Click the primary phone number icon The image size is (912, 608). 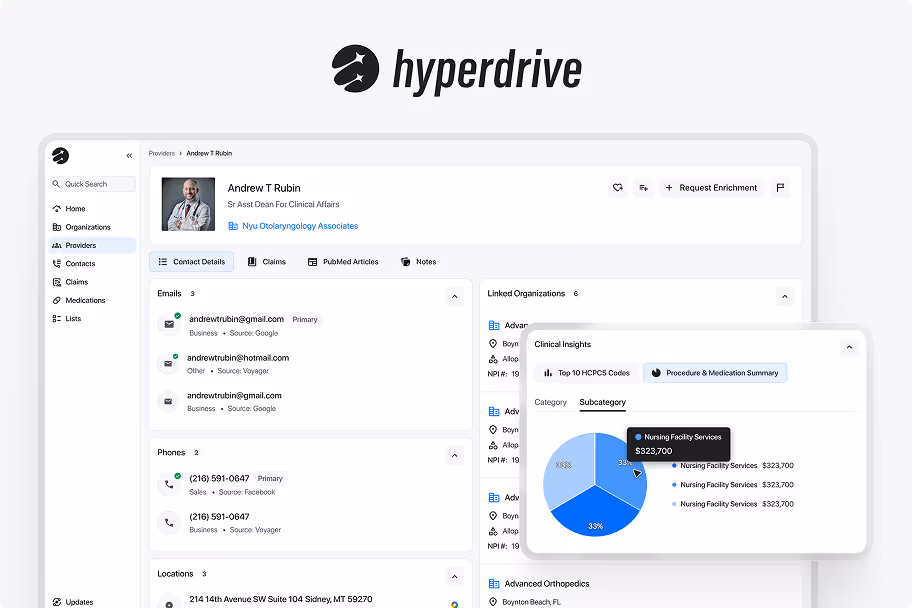(169, 484)
